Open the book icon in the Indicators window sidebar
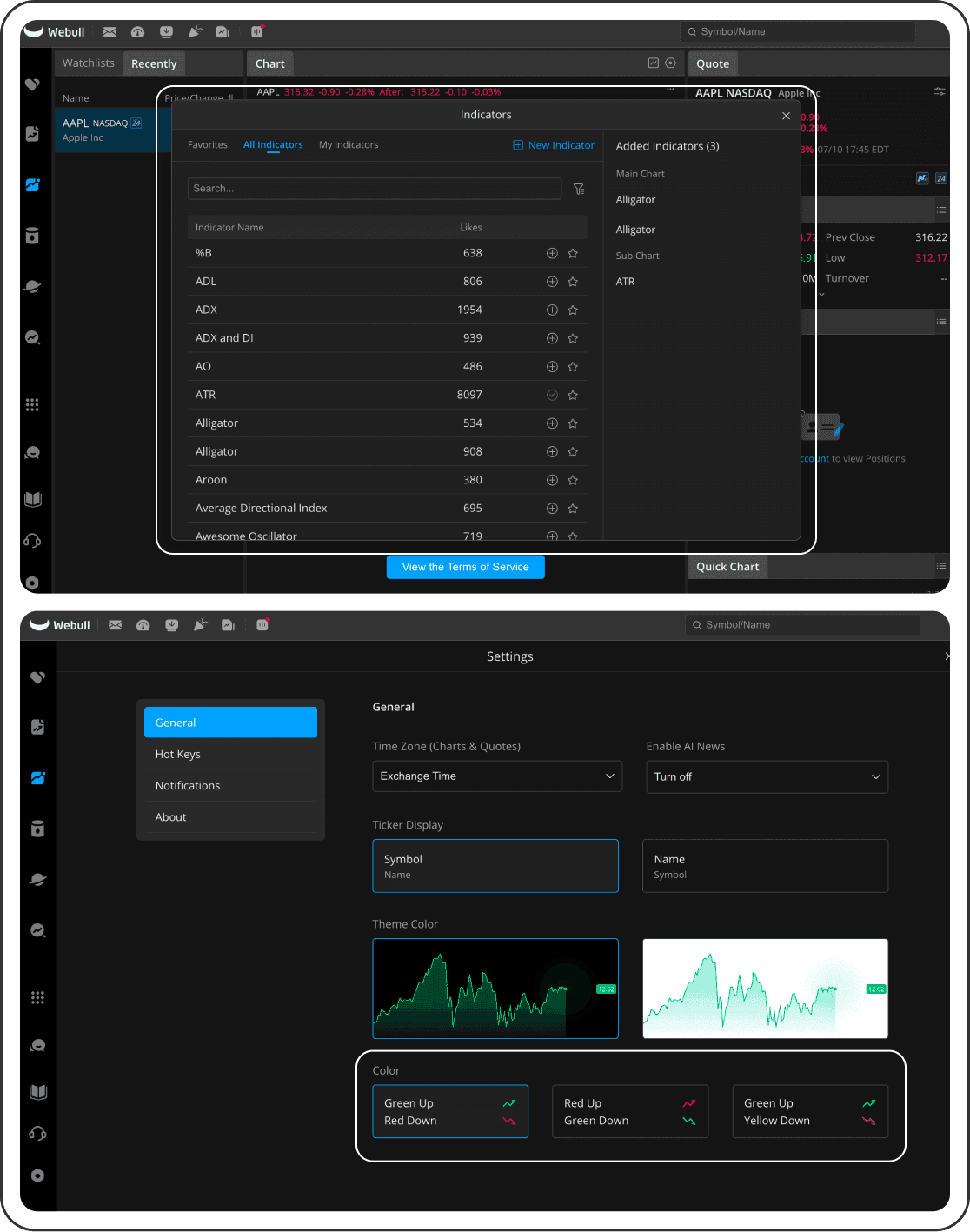The width and height of the screenshot is (970, 1232). [x=32, y=499]
